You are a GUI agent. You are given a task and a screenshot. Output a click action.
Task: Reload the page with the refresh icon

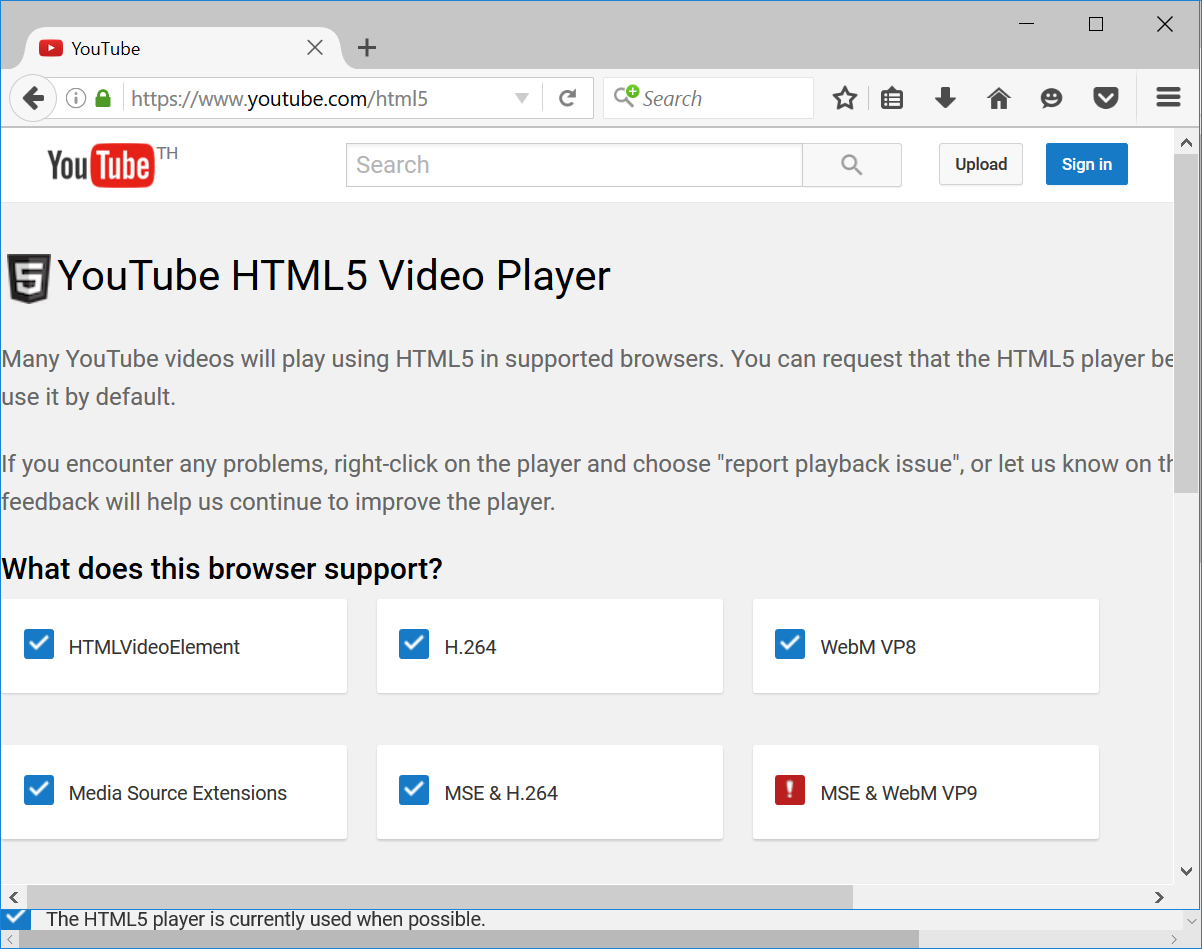point(567,98)
